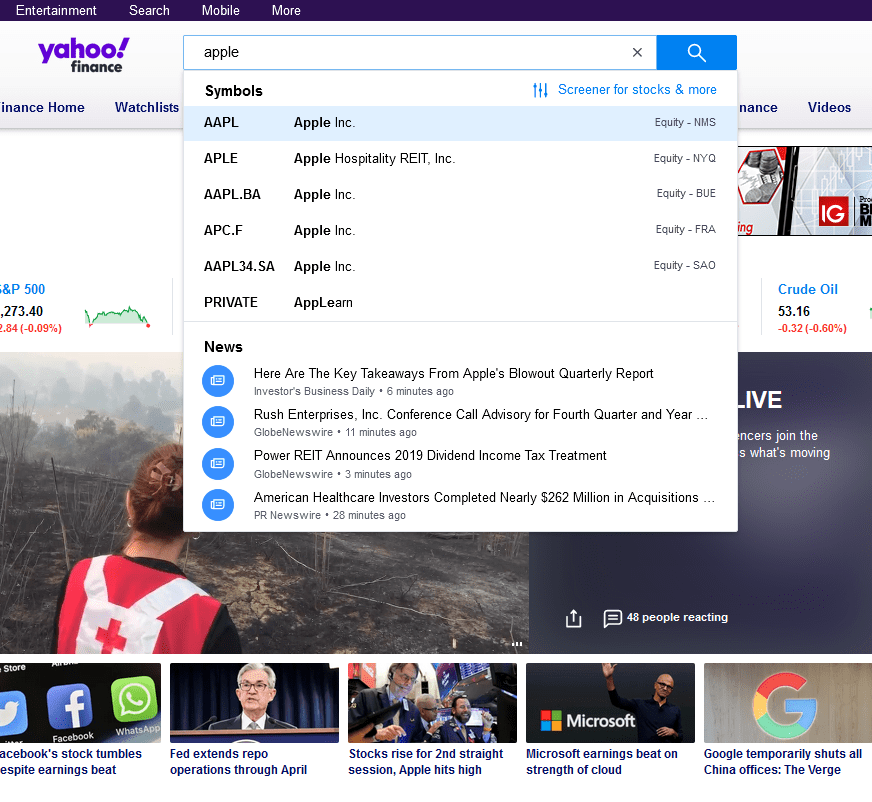Open the Microsoft earnings story thumbnail

(x=610, y=702)
